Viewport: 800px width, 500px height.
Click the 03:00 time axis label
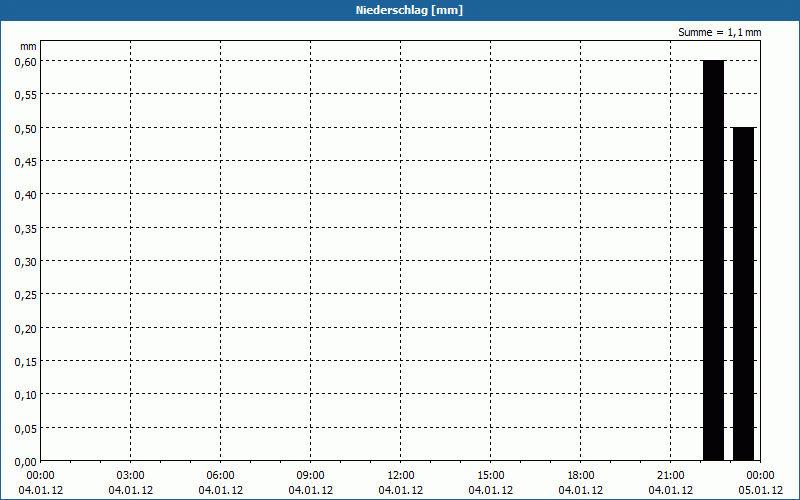click(131, 475)
